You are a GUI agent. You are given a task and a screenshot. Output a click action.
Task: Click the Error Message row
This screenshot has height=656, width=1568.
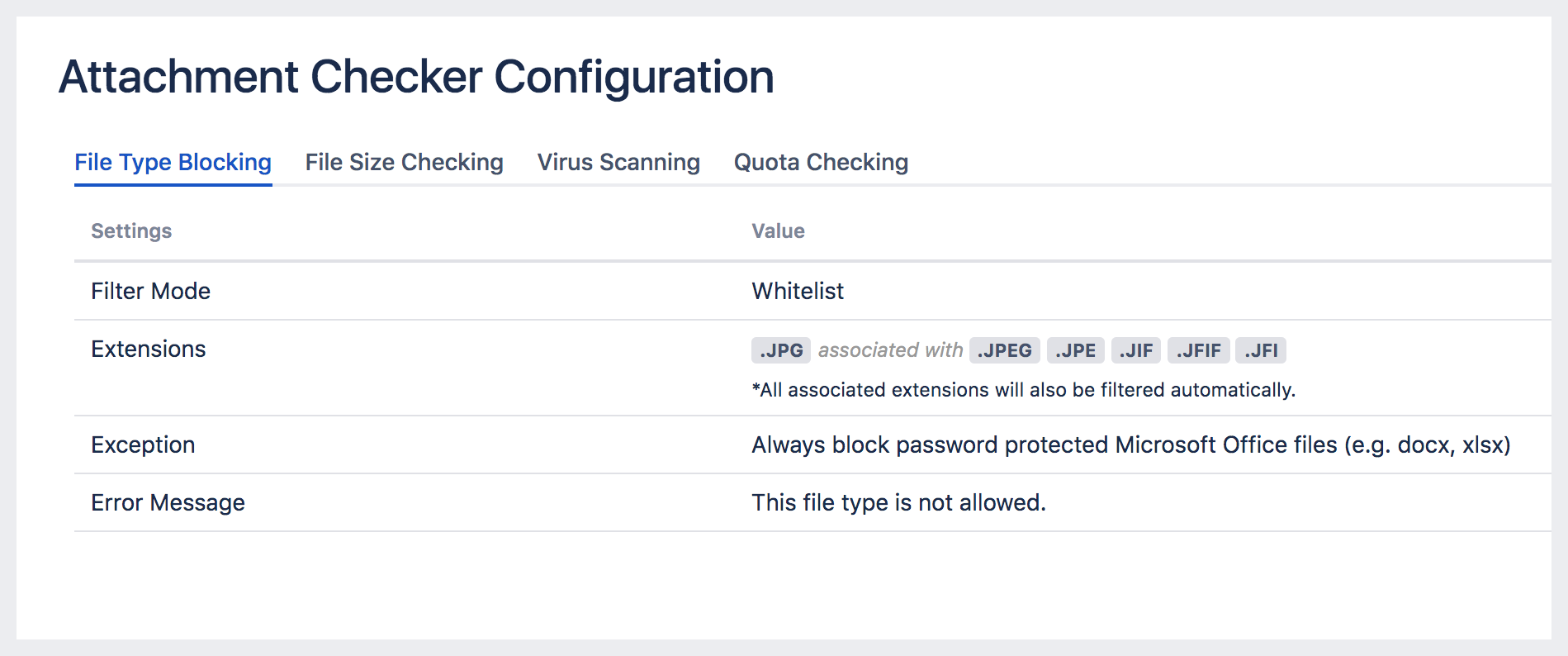point(168,502)
